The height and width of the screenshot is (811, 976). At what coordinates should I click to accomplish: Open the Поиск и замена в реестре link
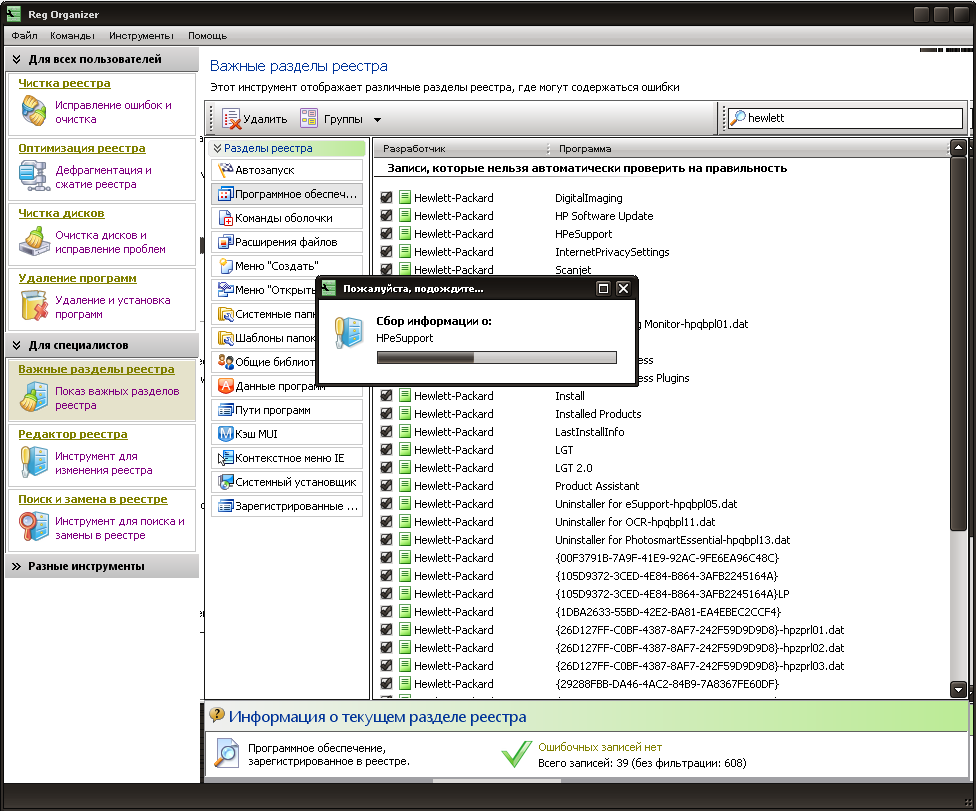[93, 499]
